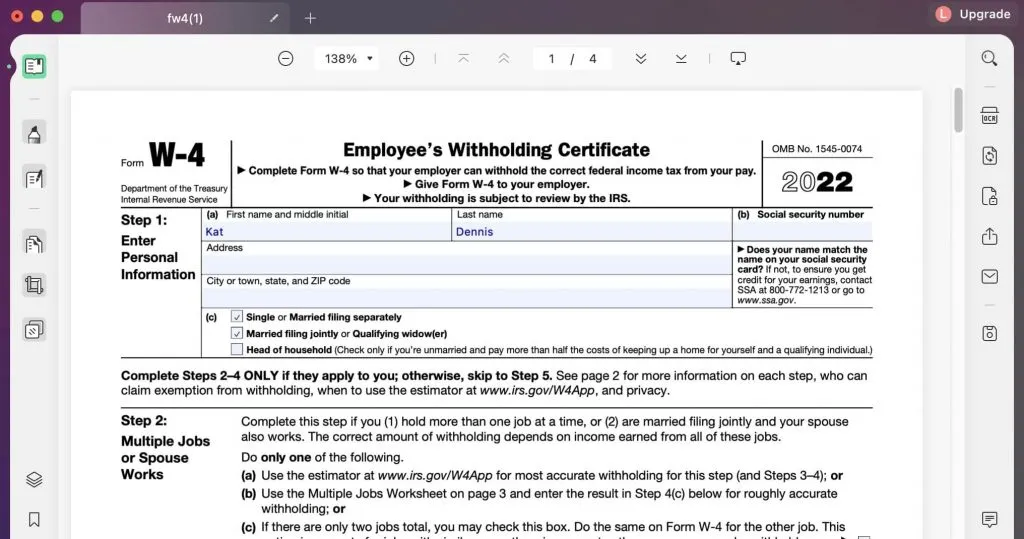Select the fw4(1) document tab
The width and height of the screenshot is (1024, 539).
pos(185,18)
